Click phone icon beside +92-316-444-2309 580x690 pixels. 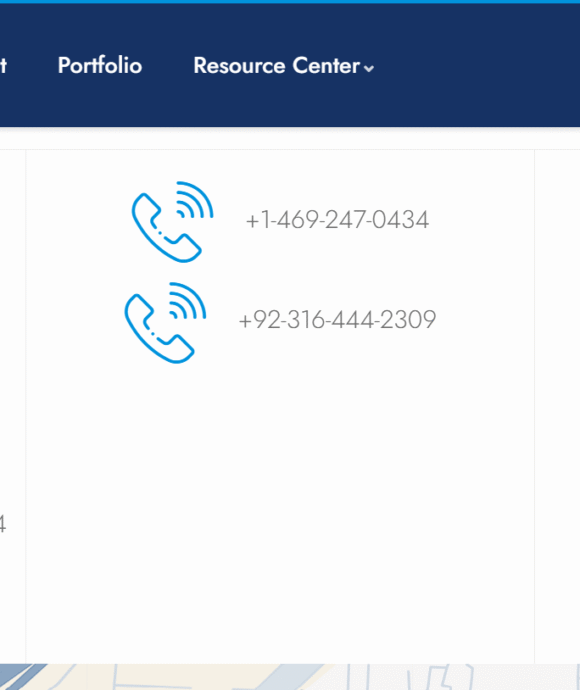click(x=165, y=323)
